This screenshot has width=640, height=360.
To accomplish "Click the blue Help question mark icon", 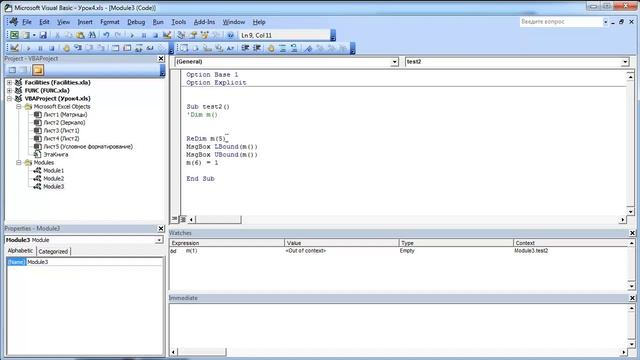I will click(230, 35).
